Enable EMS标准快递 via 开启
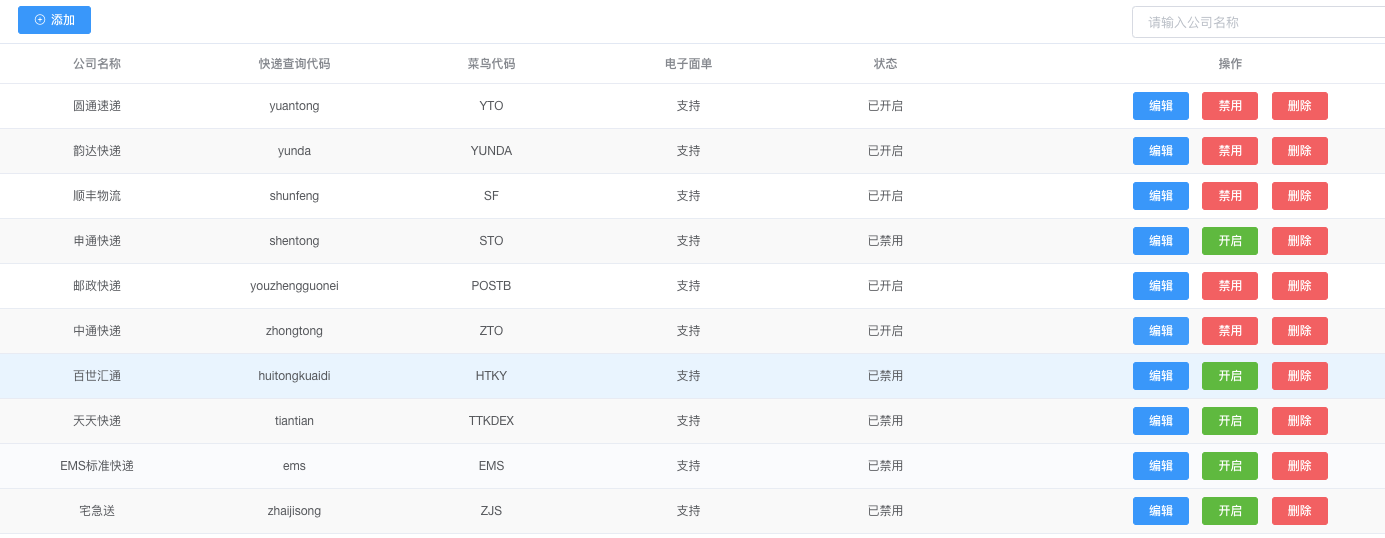The width and height of the screenshot is (1385, 538). (1229, 466)
